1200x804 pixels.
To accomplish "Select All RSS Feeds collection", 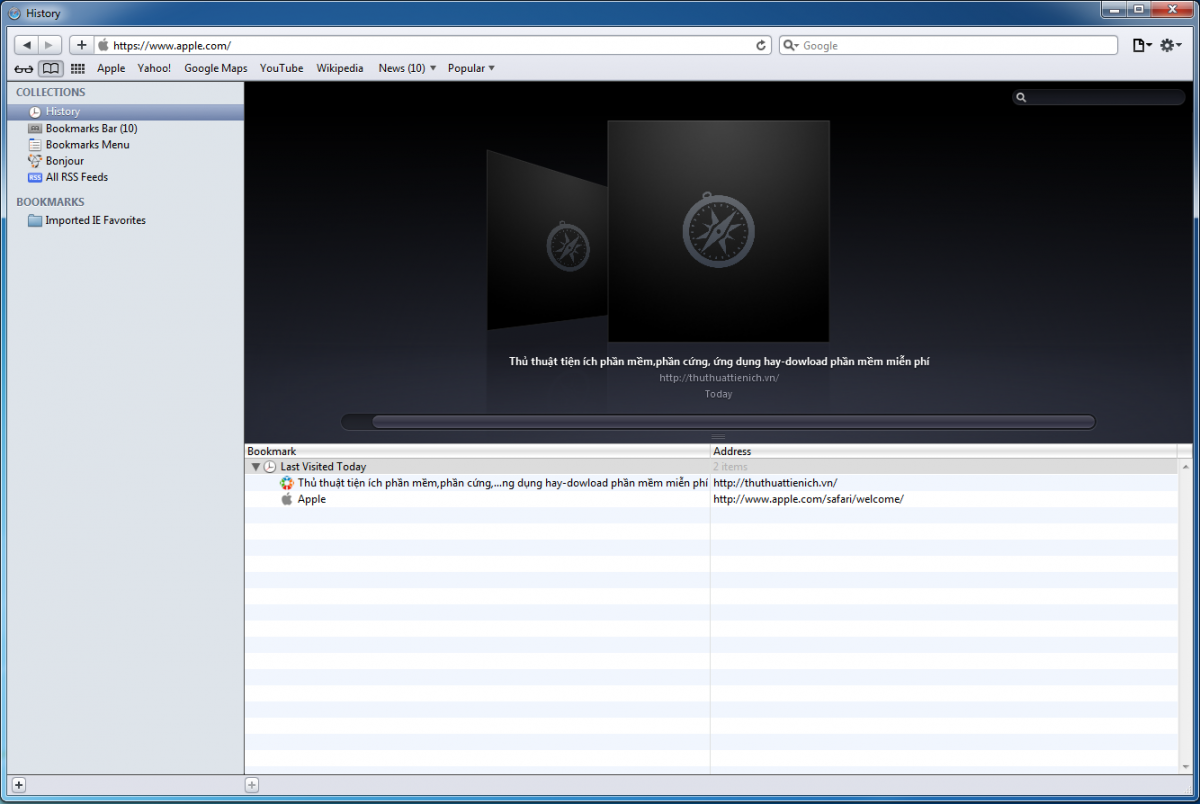I will click(76, 177).
